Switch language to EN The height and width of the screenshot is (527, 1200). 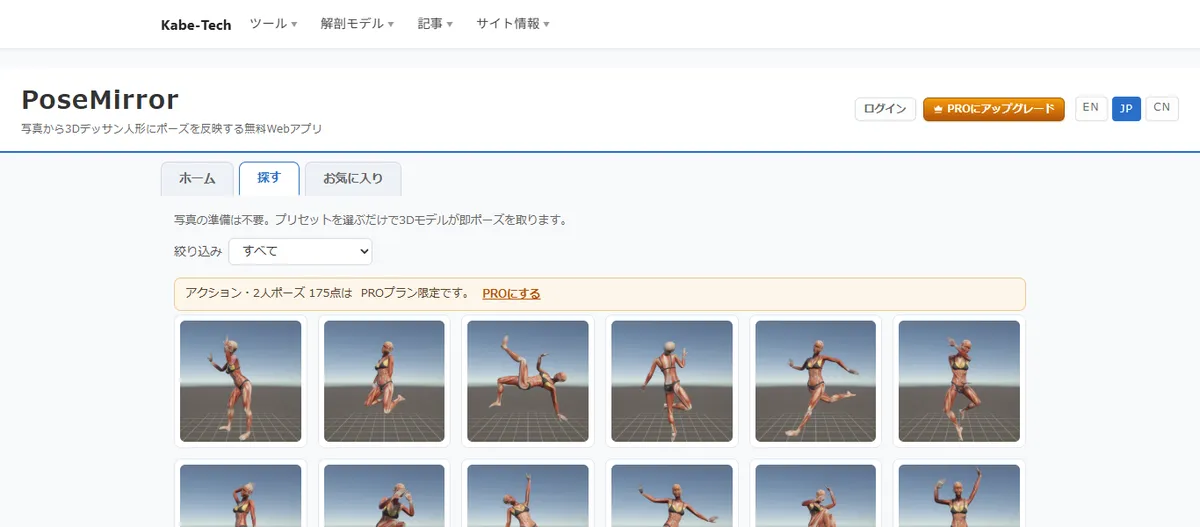(x=1091, y=108)
